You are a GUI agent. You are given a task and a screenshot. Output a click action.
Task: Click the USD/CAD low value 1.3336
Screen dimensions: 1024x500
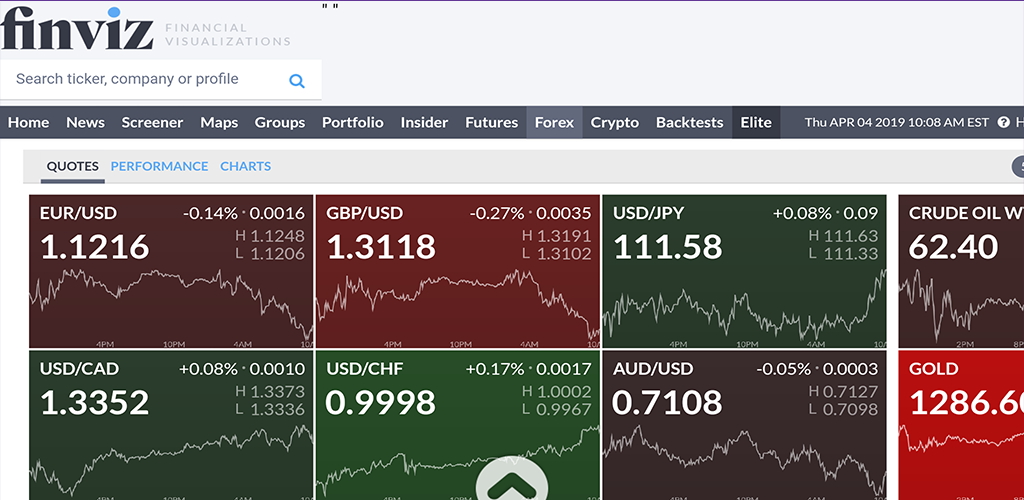(278, 410)
